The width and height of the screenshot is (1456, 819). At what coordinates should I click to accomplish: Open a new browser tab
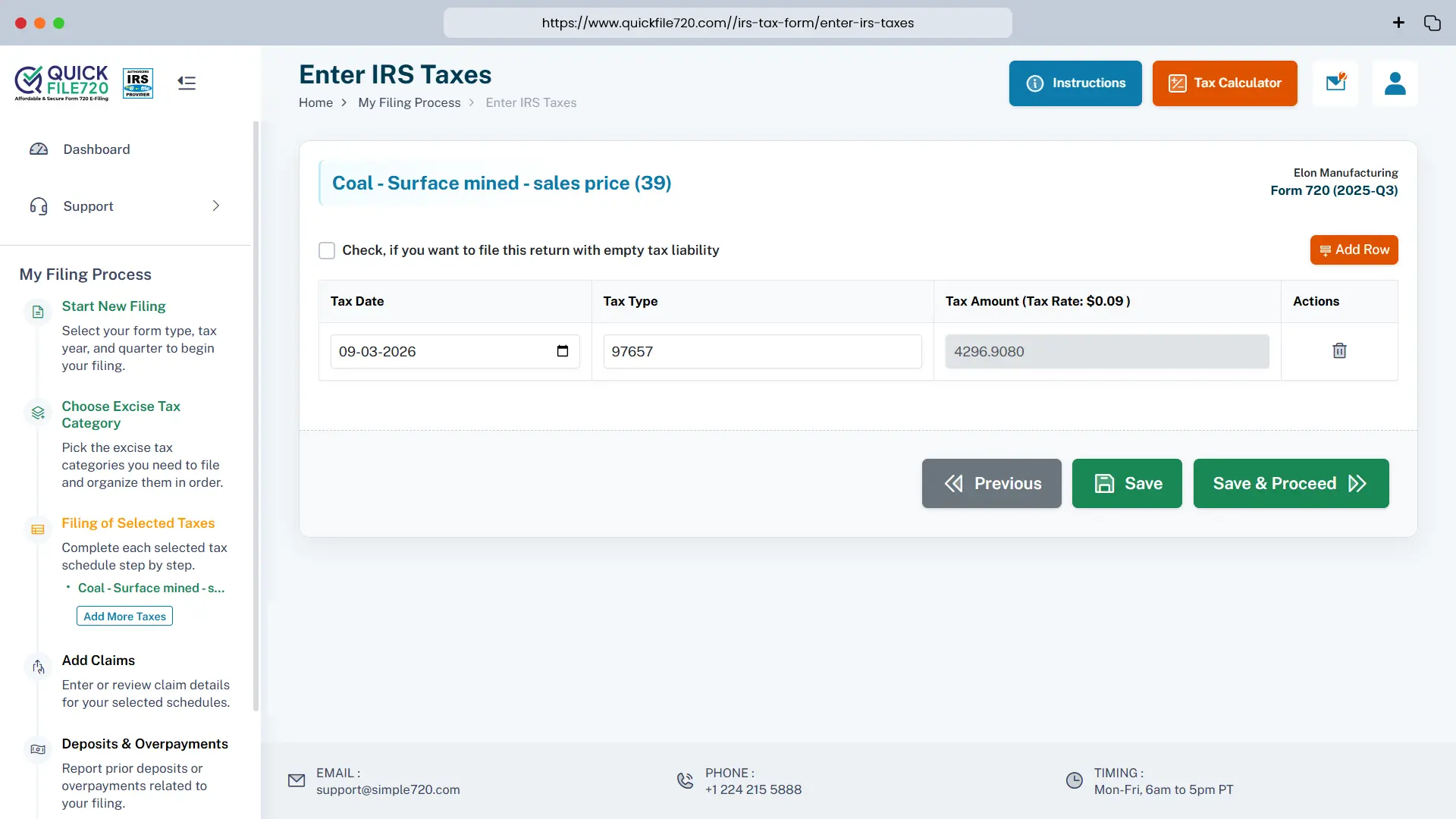coord(1398,23)
